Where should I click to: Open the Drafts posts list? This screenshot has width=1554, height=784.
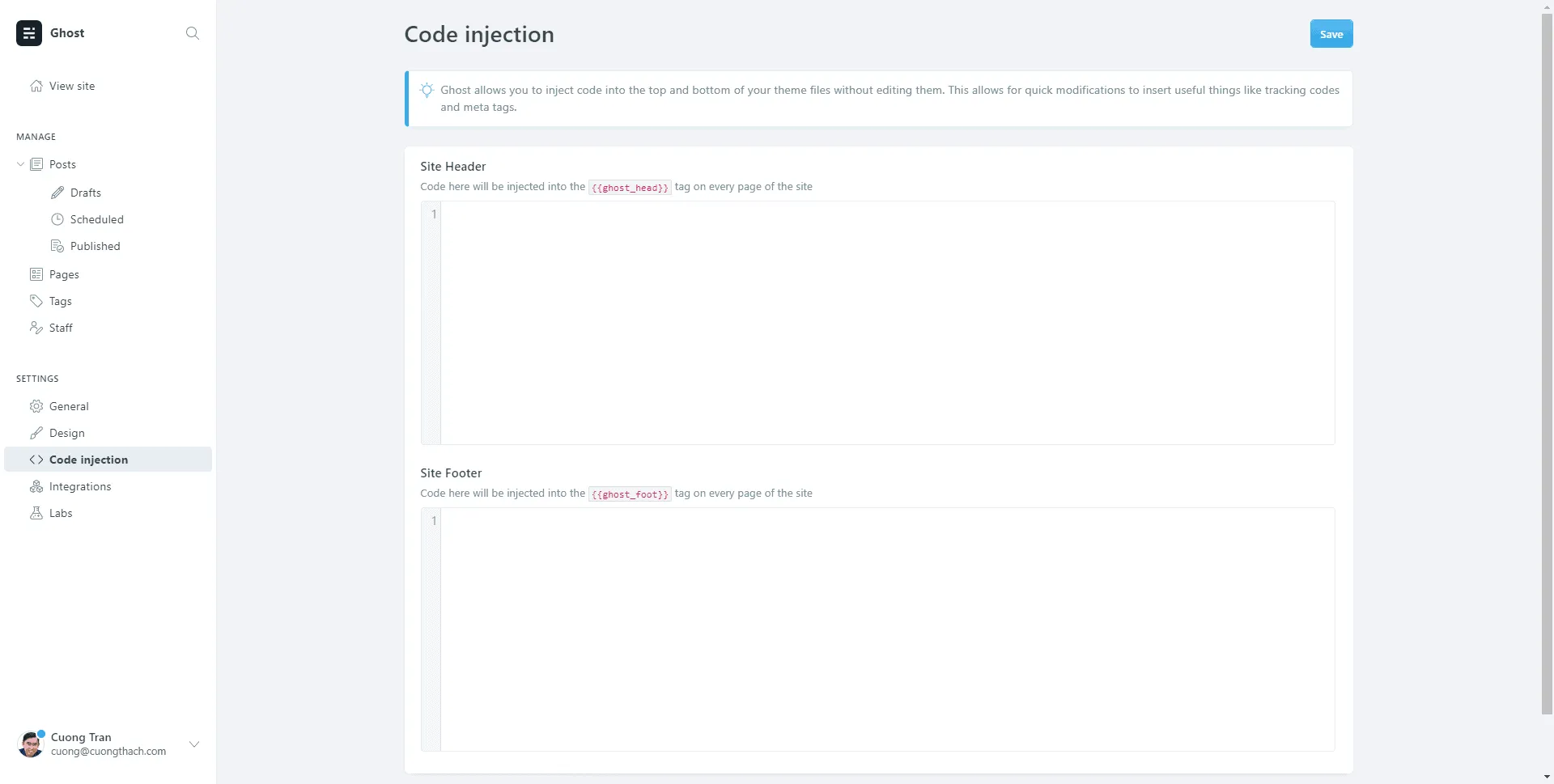(x=86, y=193)
